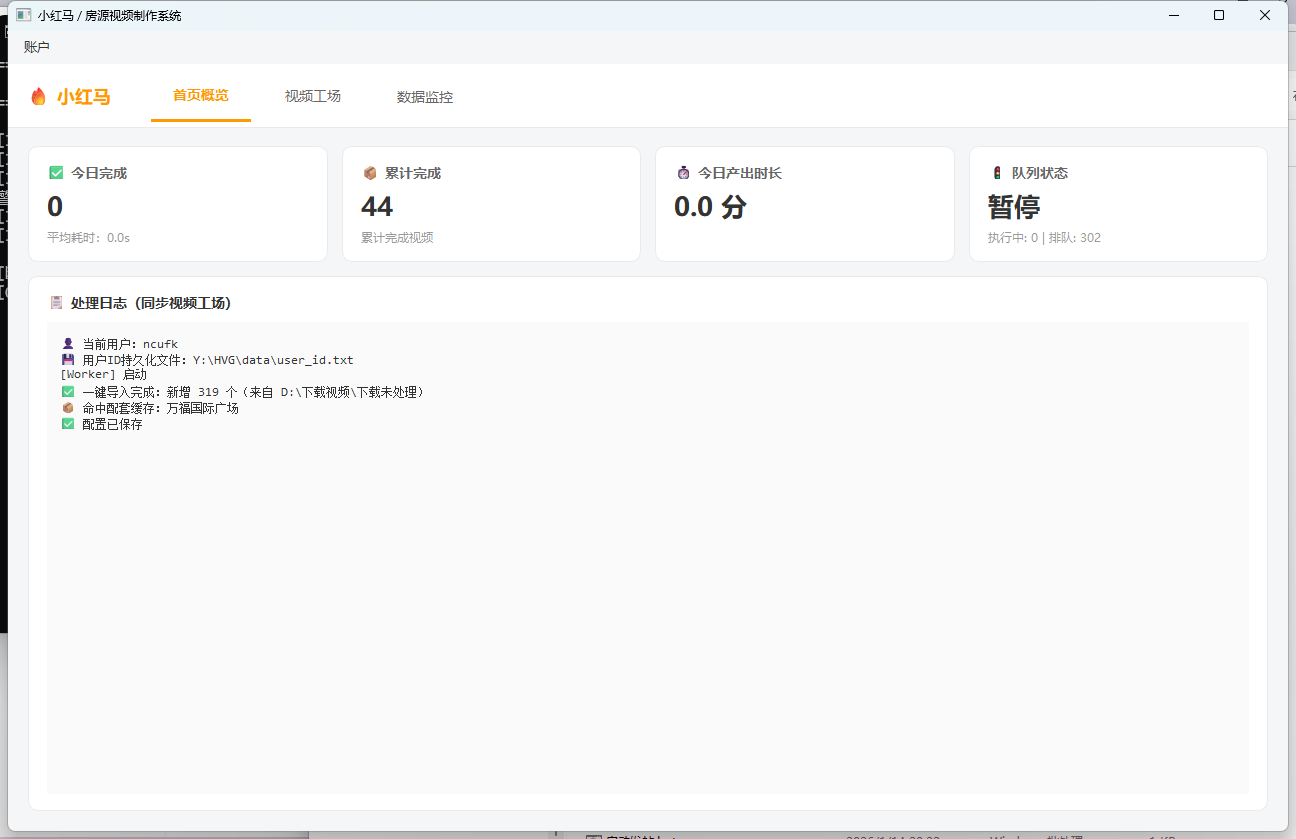
Task: Click the user silhouette icon before 当前用户
Action: (x=68, y=344)
